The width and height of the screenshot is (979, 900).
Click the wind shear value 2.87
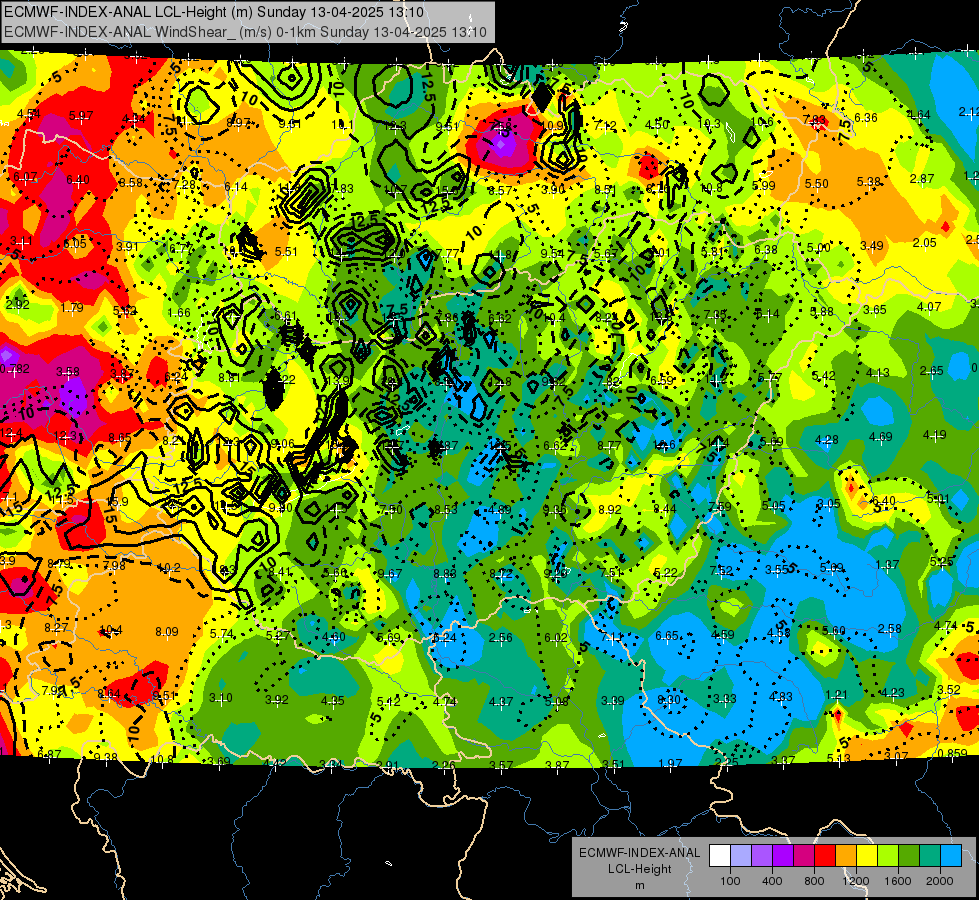coord(922,179)
